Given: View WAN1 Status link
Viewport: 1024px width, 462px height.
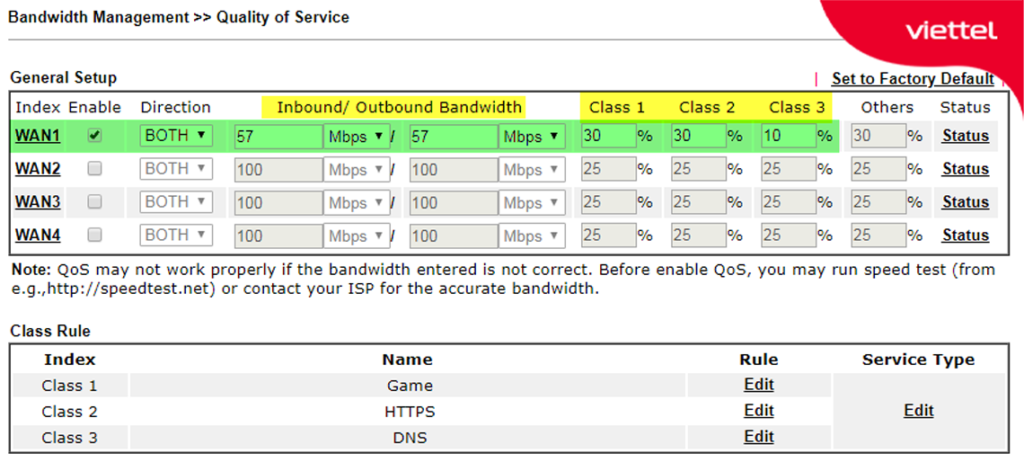Looking at the screenshot, I should click(x=965, y=136).
